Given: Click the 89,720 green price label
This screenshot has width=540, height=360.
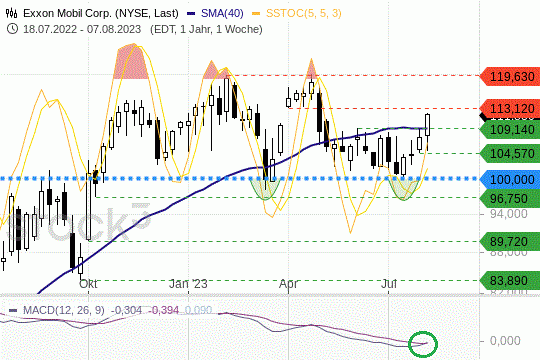Looking at the screenshot, I should [x=510, y=241].
